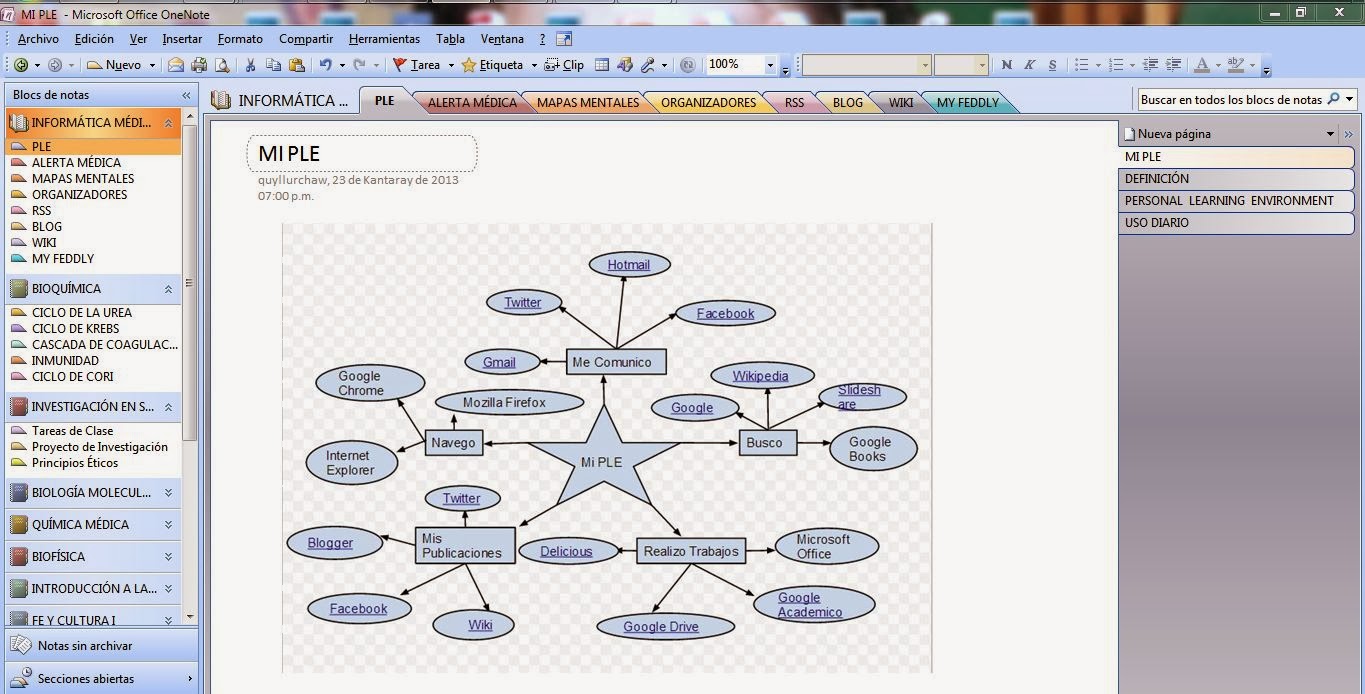The height and width of the screenshot is (694, 1365).
Task: Open text highlight color dropdown
Action: [1252, 65]
